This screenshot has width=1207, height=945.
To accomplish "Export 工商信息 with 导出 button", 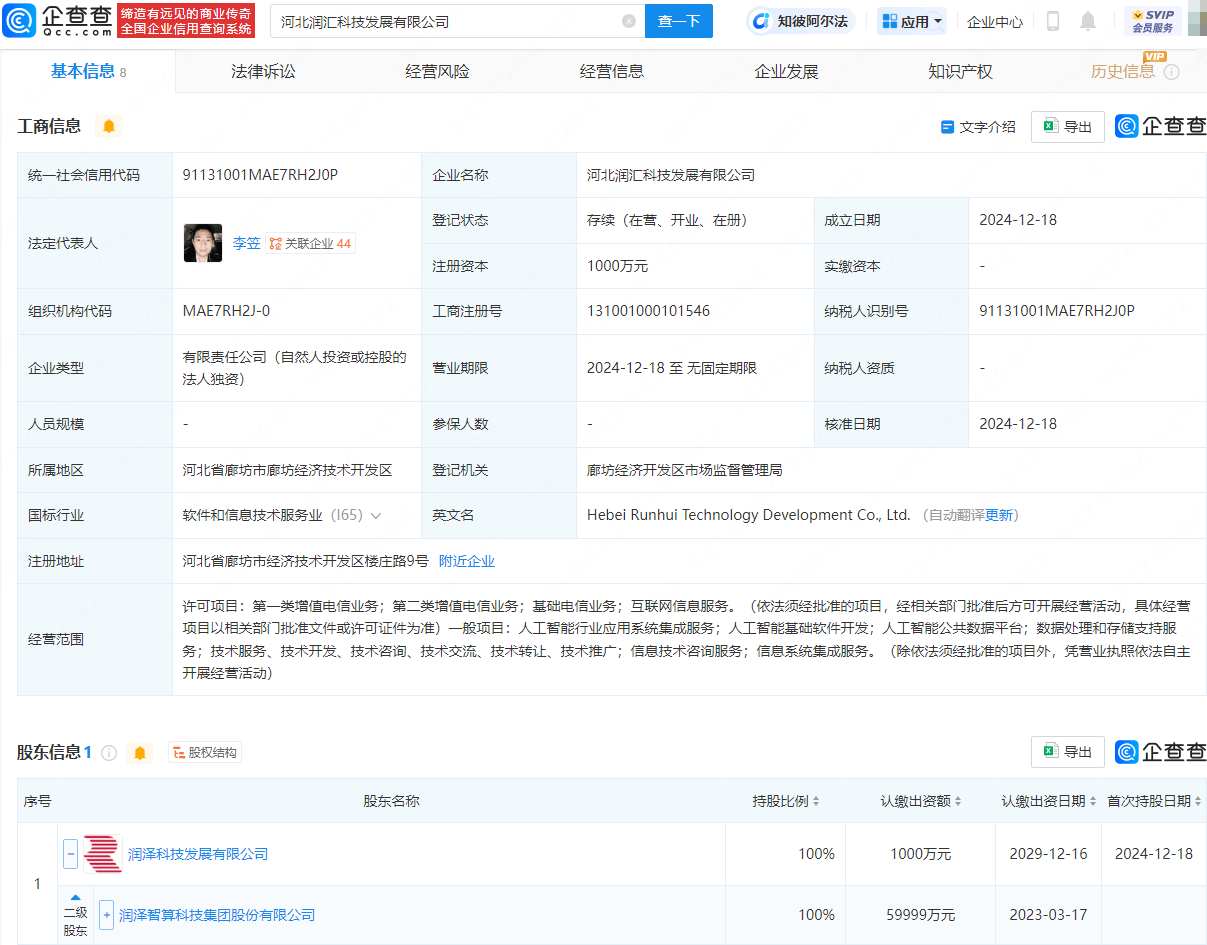I will coord(1068,127).
